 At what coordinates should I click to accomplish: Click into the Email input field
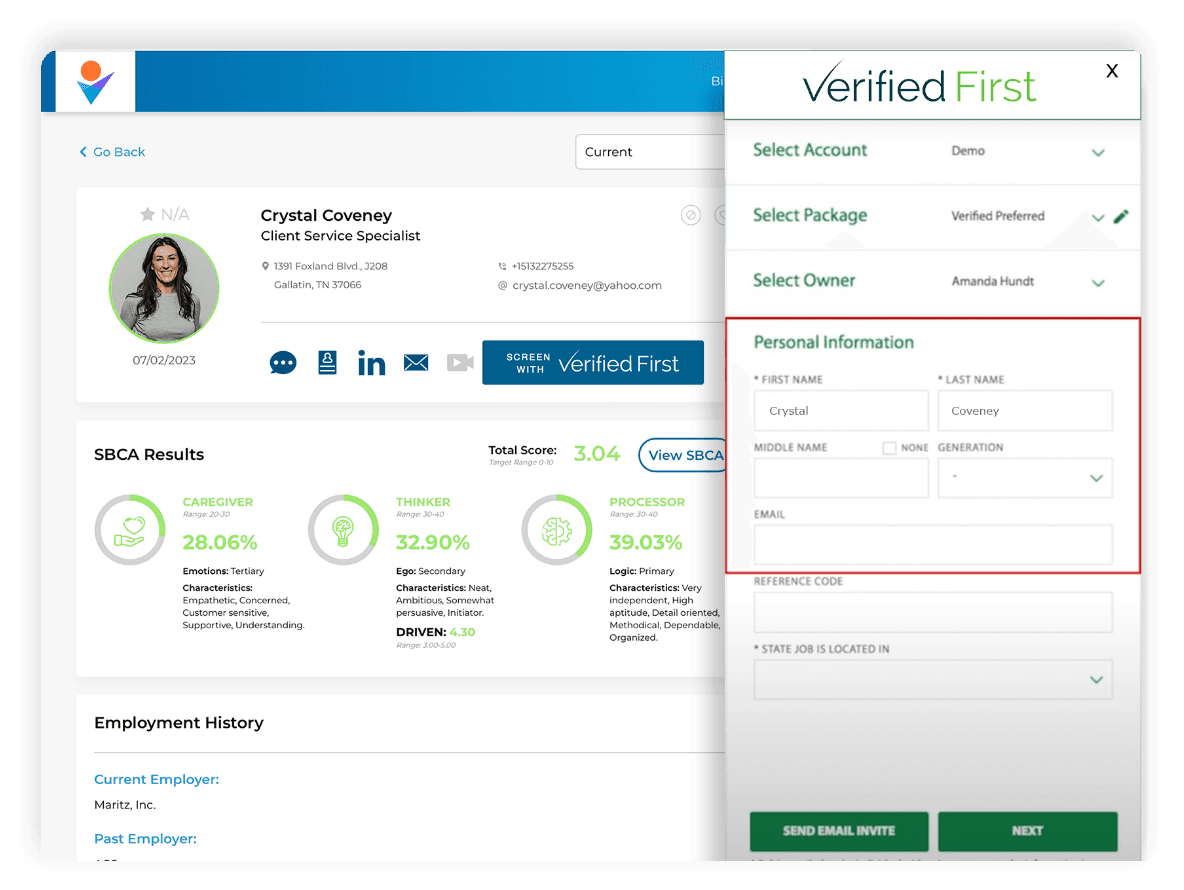[932, 545]
